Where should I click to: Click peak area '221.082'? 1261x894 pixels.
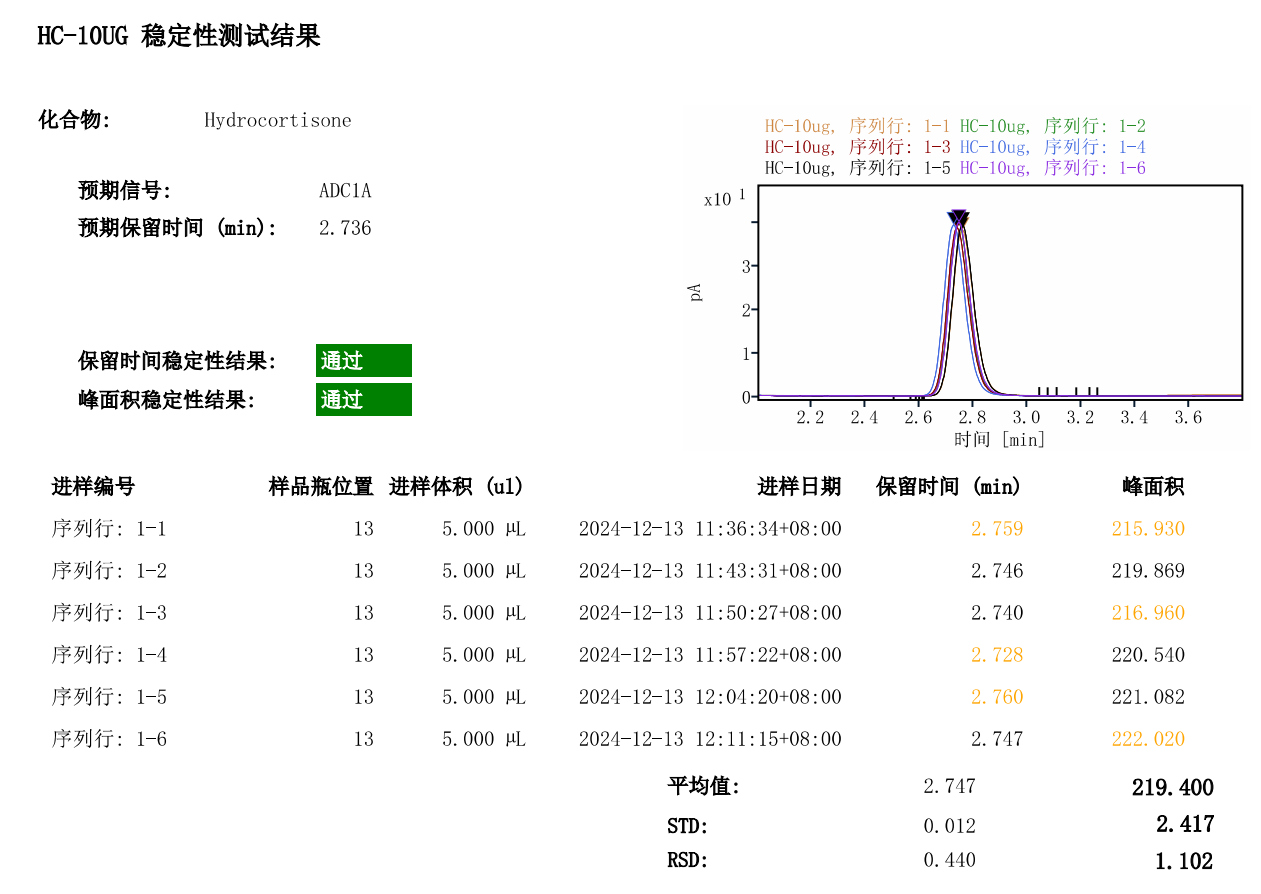point(1148,697)
